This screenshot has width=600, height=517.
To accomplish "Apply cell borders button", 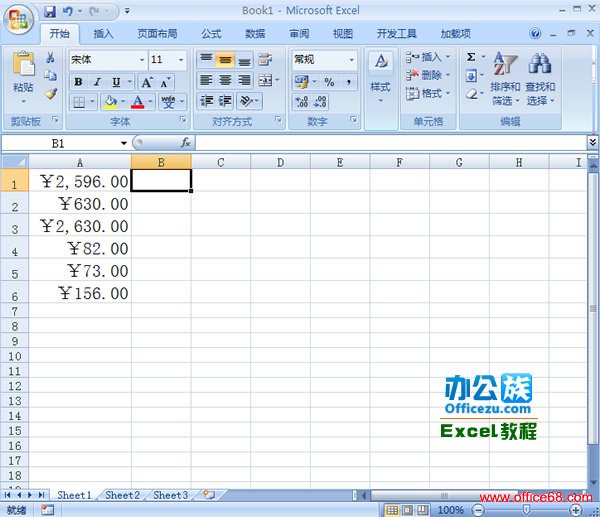I will tap(79, 102).
